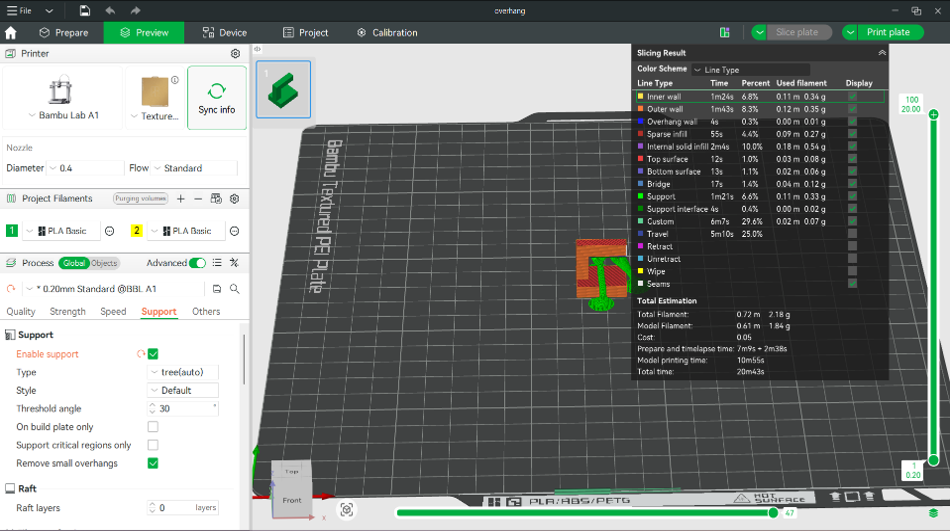
Task: Open support Type tree(auto) dropdown
Action: click(183, 372)
